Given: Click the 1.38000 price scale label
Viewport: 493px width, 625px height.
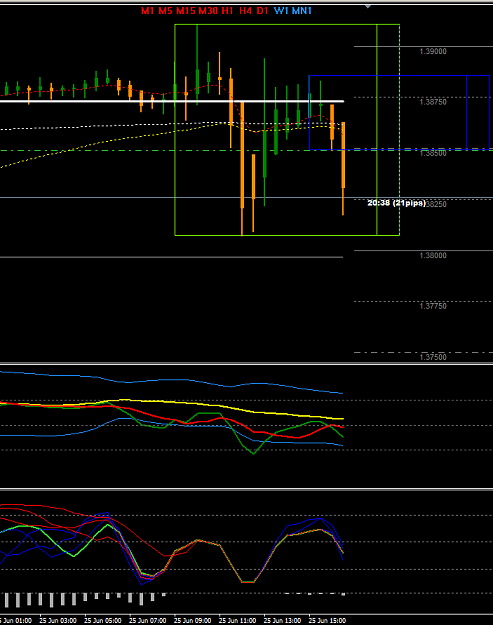Looking at the screenshot, I should tap(433, 256).
